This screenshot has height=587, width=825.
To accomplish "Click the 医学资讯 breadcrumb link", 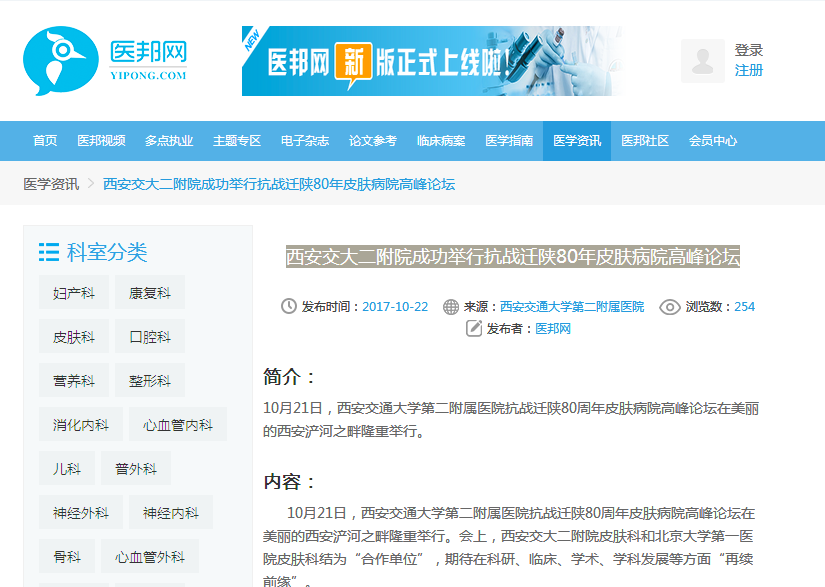I will (x=51, y=184).
